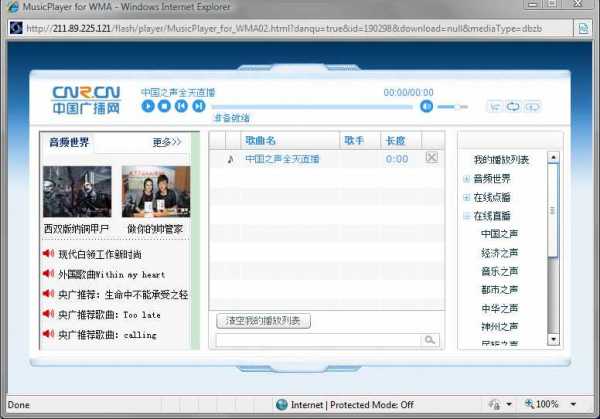
Task: Open the zoom level 100% dropdown arrow
Action: pyautogui.click(x=573, y=404)
